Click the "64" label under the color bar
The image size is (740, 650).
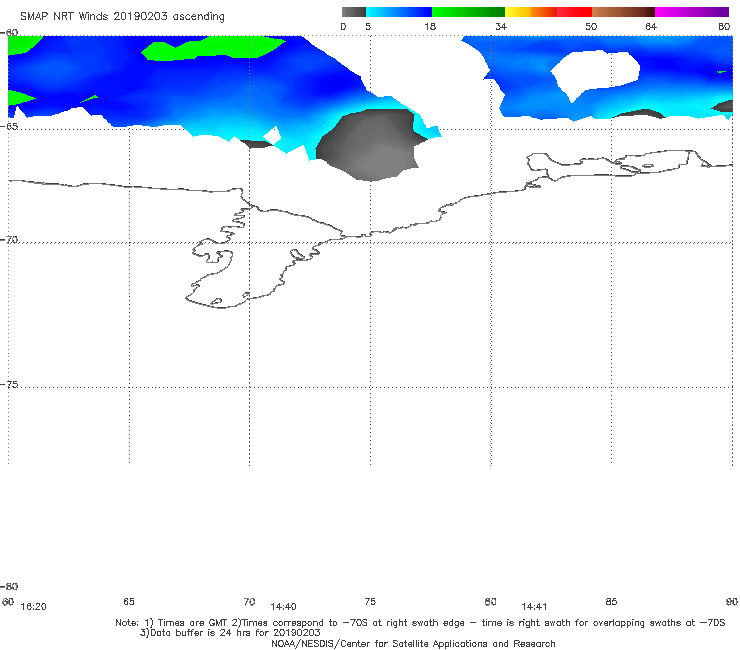(x=651, y=26)
